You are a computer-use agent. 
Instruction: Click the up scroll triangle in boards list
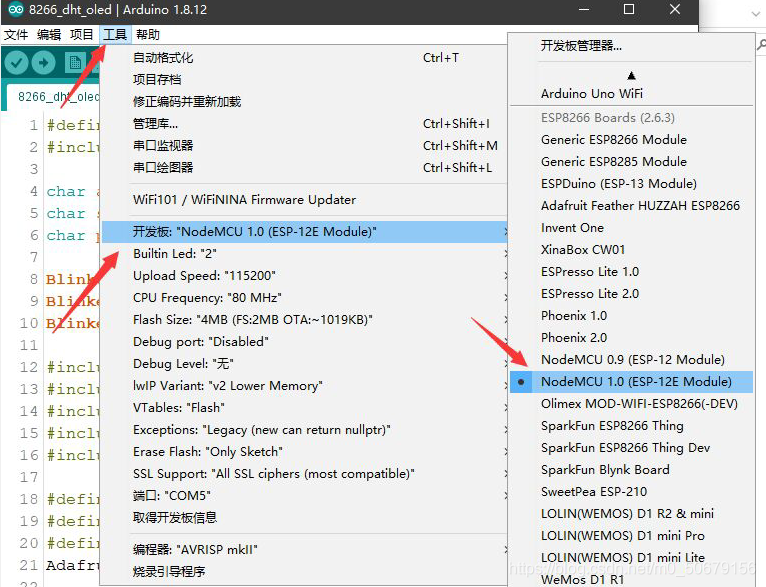(631, 76)
